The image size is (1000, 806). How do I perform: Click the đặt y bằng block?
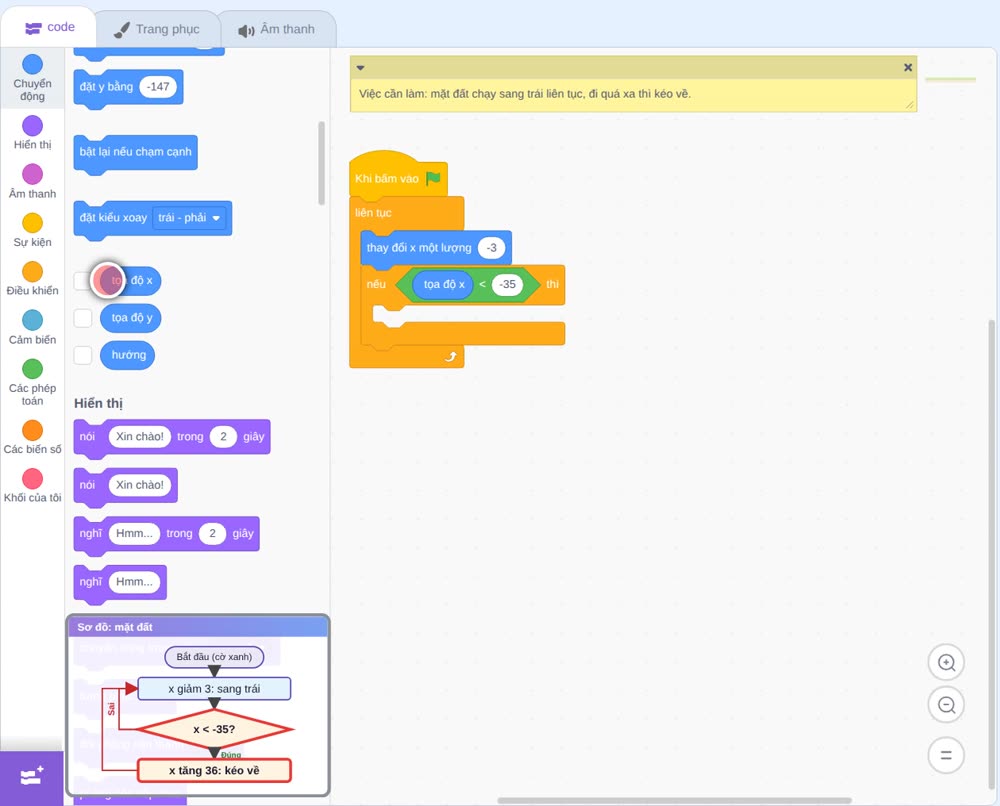click(x=128, y=88)
